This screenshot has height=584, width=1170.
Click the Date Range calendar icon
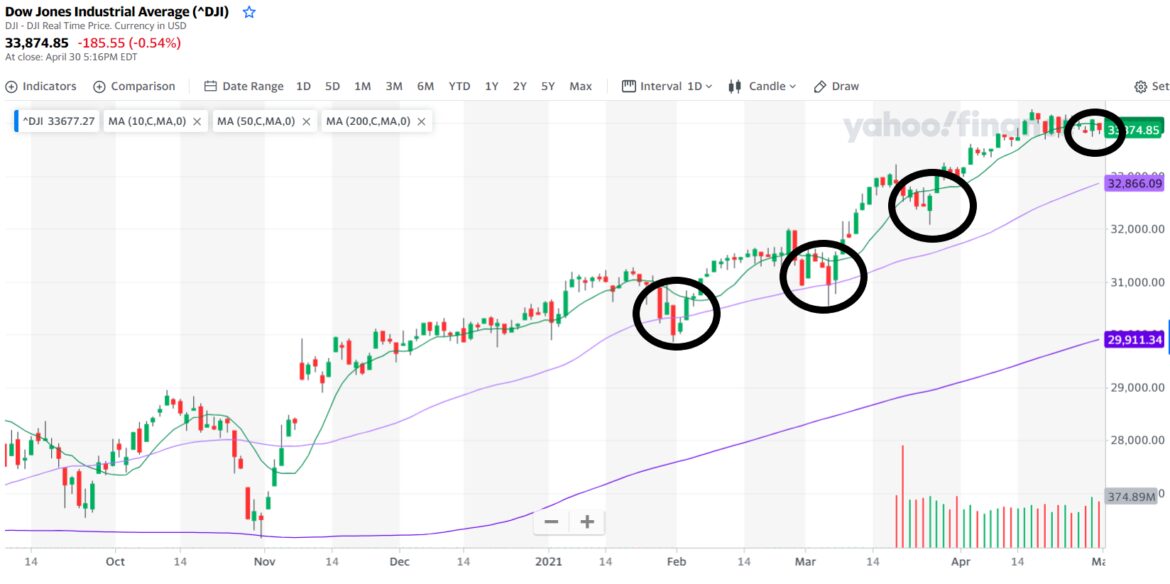click(212, 86)
